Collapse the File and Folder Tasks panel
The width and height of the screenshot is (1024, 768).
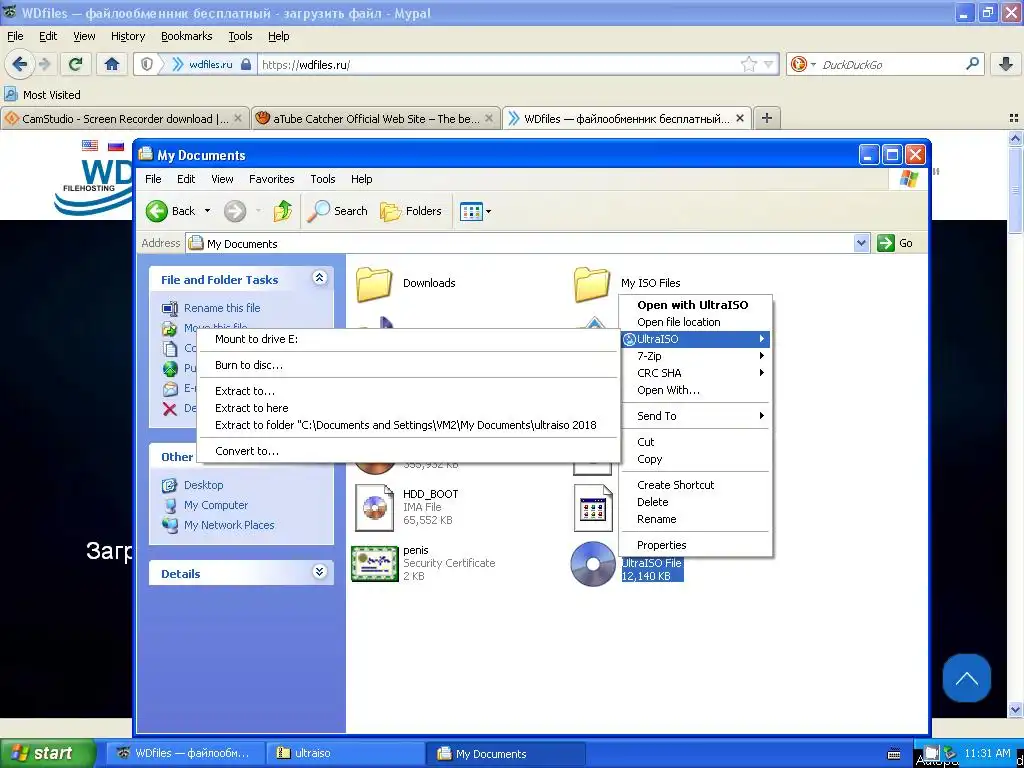click(x=319, y=278)
